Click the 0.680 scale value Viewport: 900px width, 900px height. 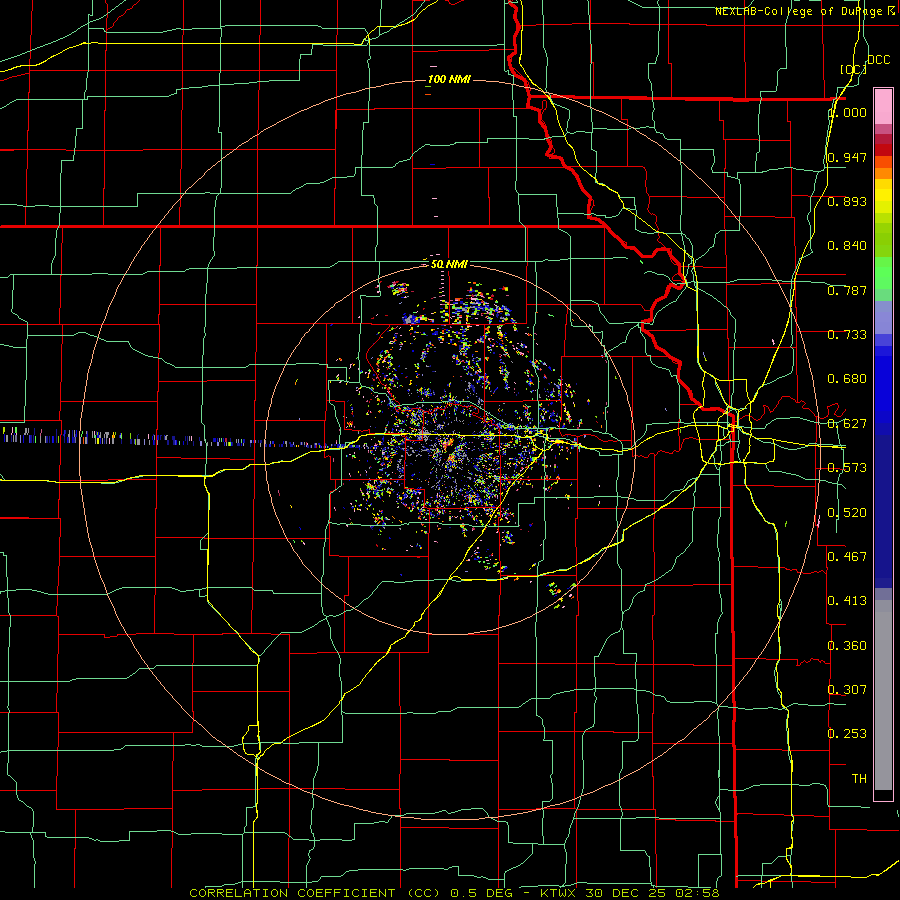point(847,379)
